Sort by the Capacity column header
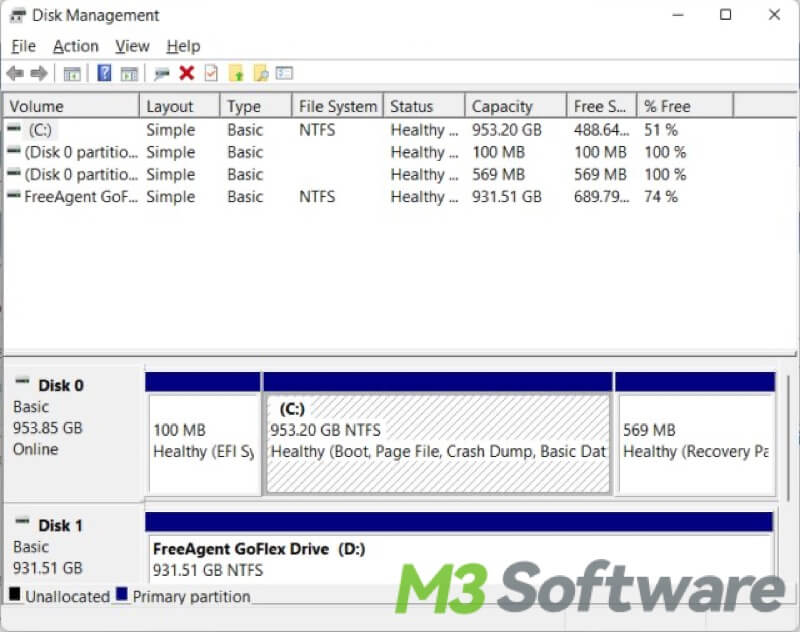800x632 pixels. [516, 106]
